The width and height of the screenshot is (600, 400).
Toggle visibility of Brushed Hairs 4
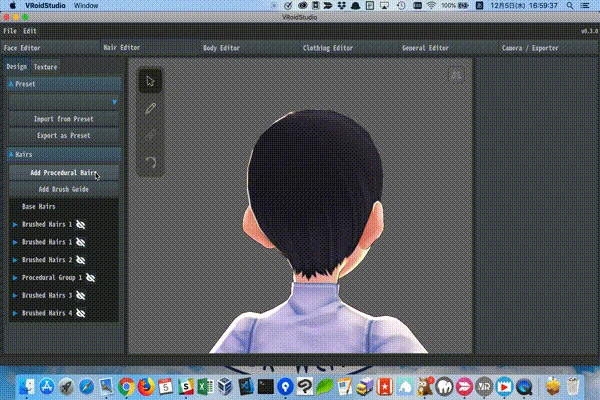80,313
